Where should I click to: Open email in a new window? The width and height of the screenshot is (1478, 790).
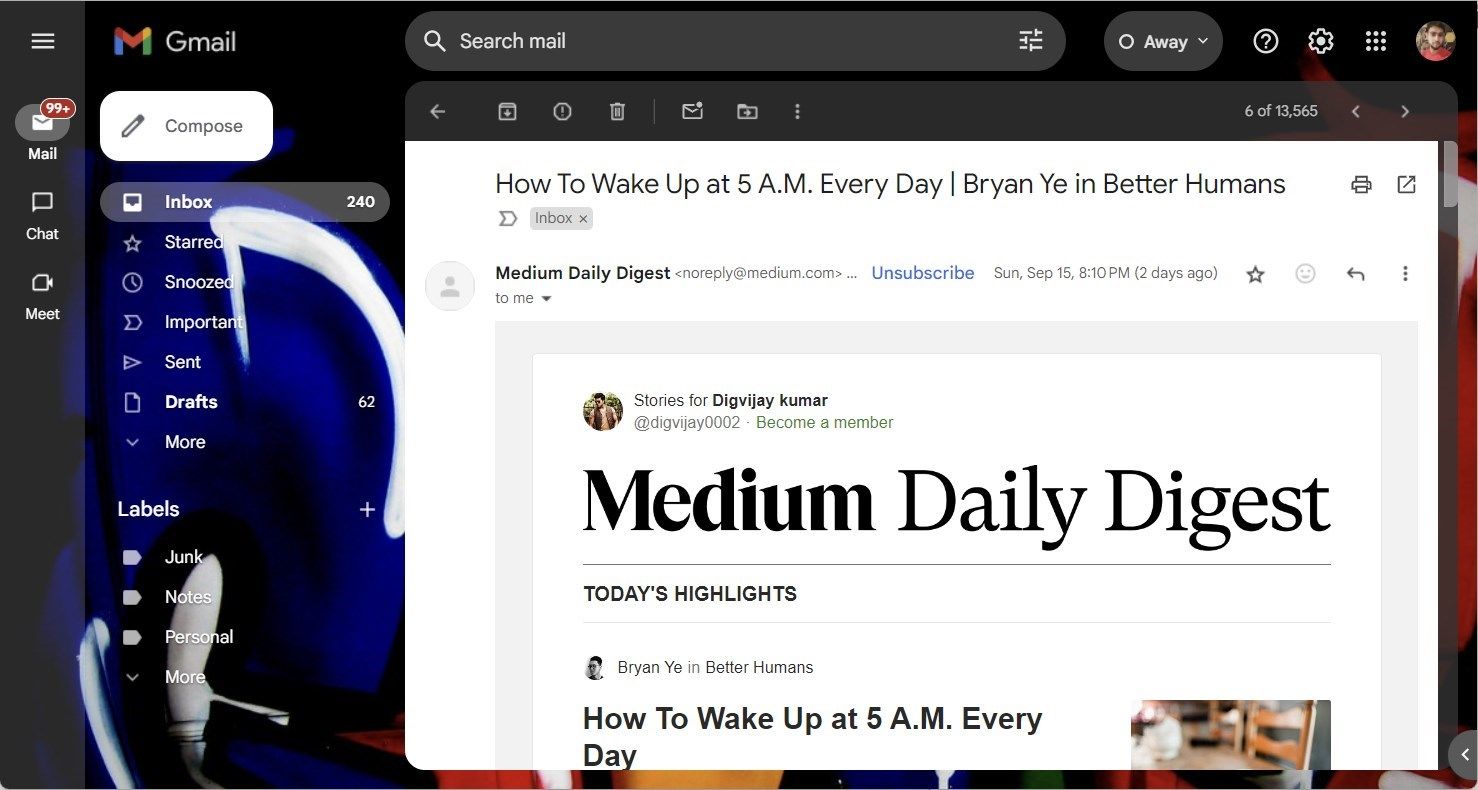pos(1406,184)
